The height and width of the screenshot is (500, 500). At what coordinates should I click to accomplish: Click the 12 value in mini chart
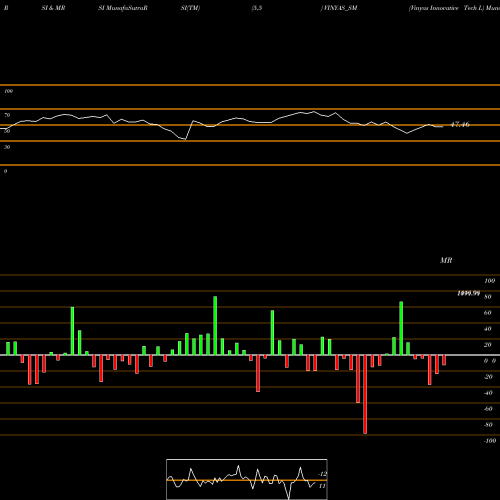click(x=322, y=474)
